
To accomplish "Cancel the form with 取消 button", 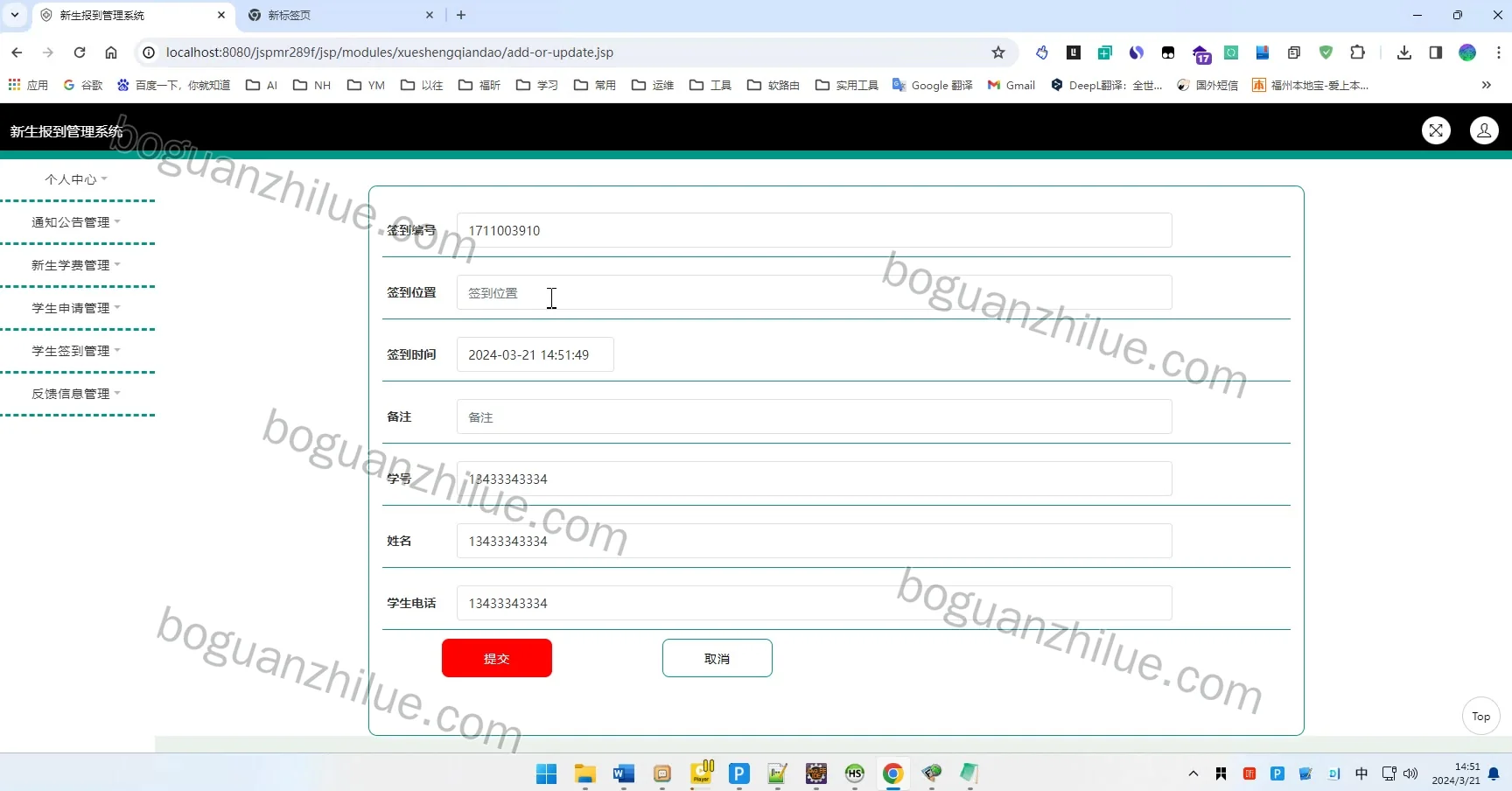I will (x=717, y=658).
